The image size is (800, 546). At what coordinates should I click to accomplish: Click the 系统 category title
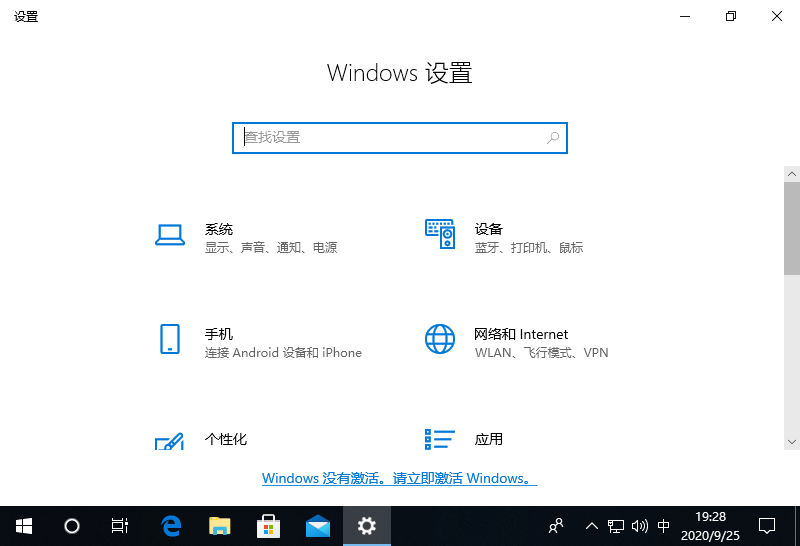[x=219, y=229]
